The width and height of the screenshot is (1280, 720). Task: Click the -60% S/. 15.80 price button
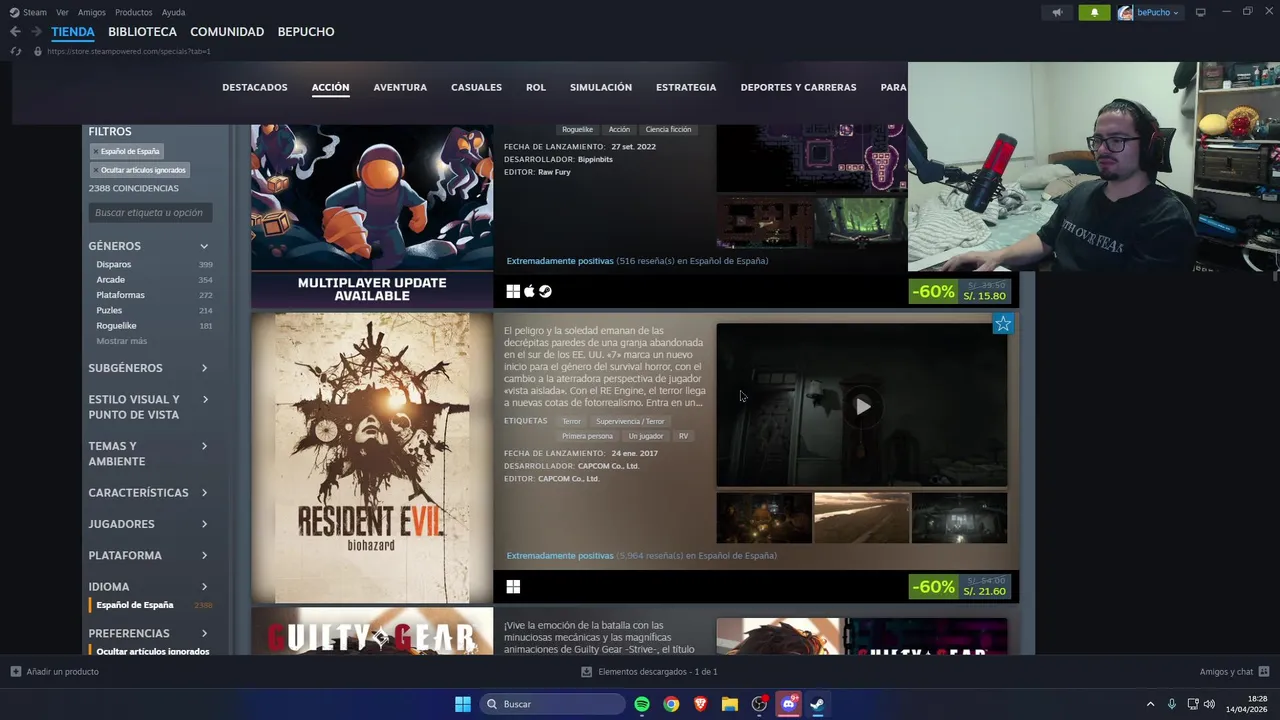click(960, 291)
